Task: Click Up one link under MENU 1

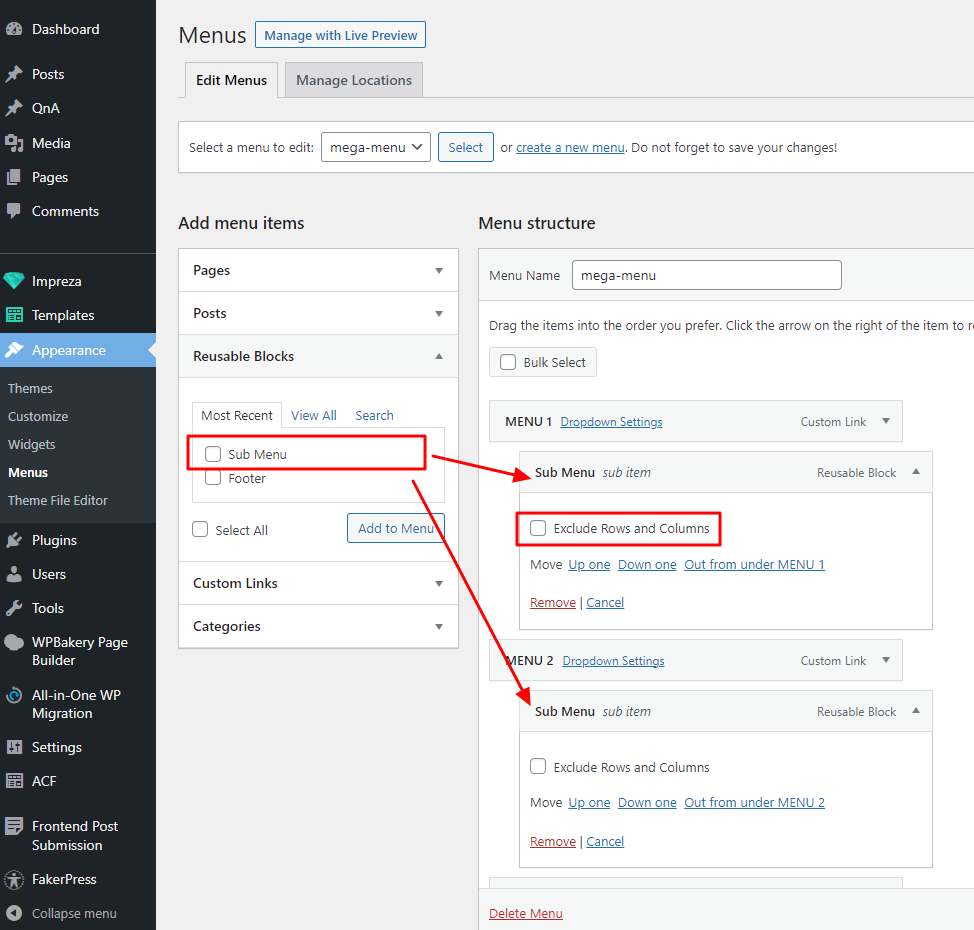Action: click(x=589, y=564)
